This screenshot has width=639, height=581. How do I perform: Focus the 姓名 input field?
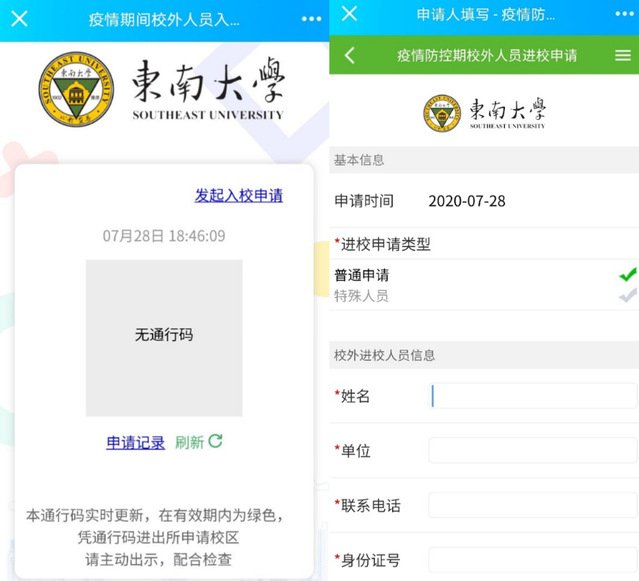533,396
